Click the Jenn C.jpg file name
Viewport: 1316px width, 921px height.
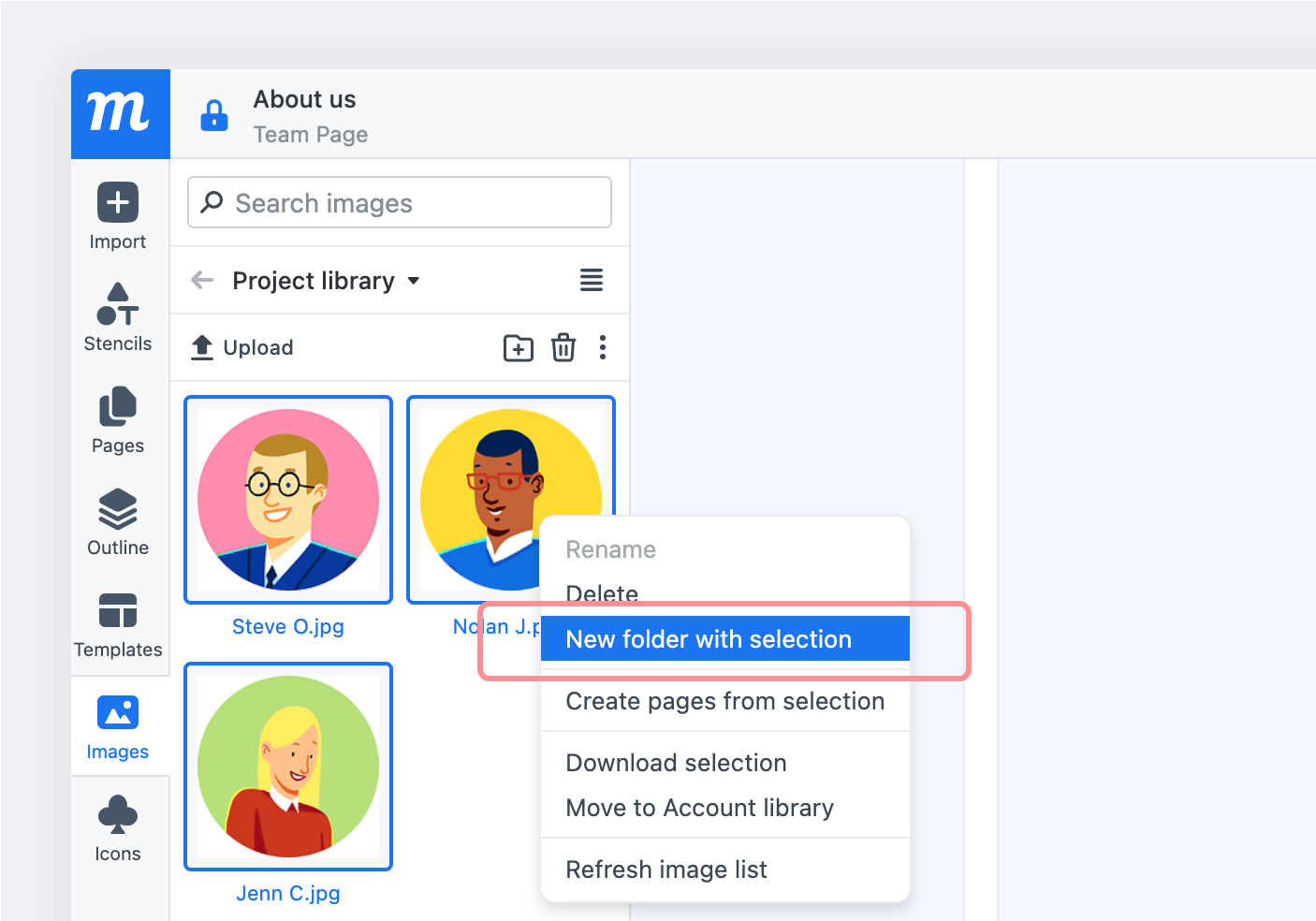pos(288,893)
